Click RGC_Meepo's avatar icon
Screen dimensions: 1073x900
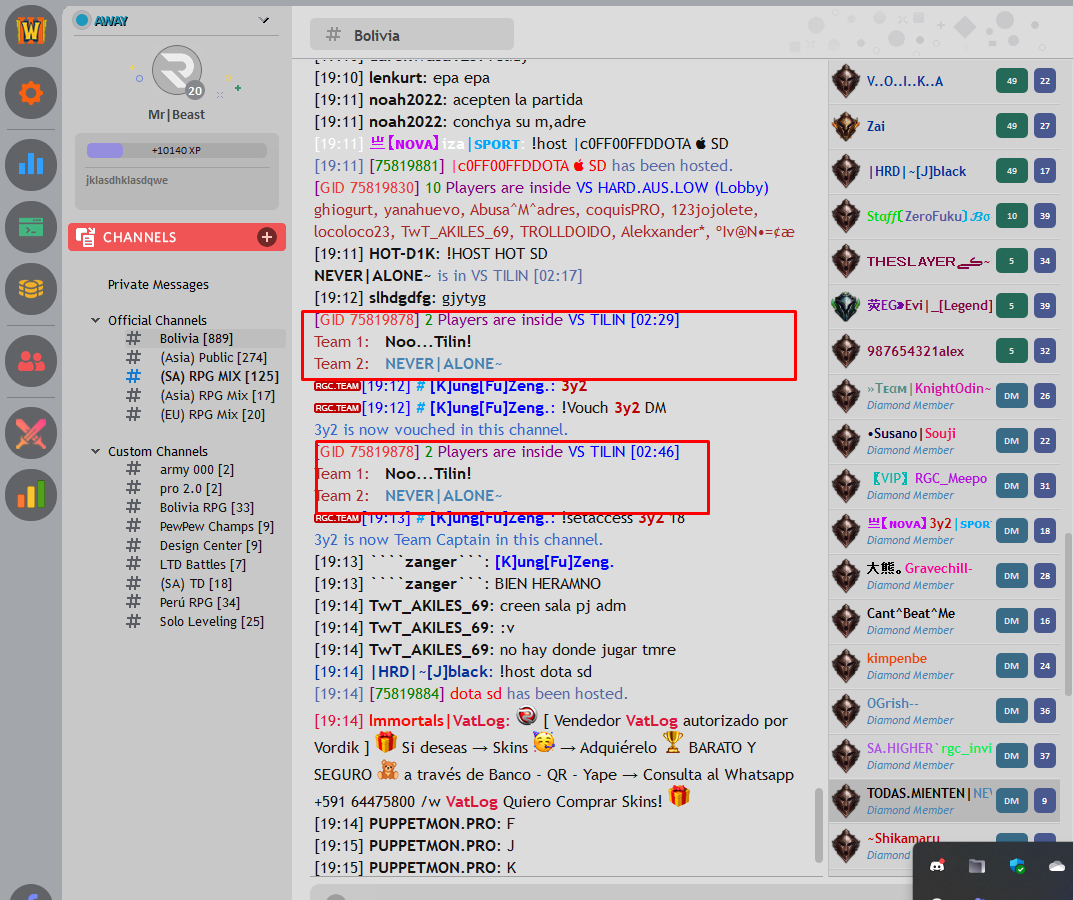[x=846, y=486]
